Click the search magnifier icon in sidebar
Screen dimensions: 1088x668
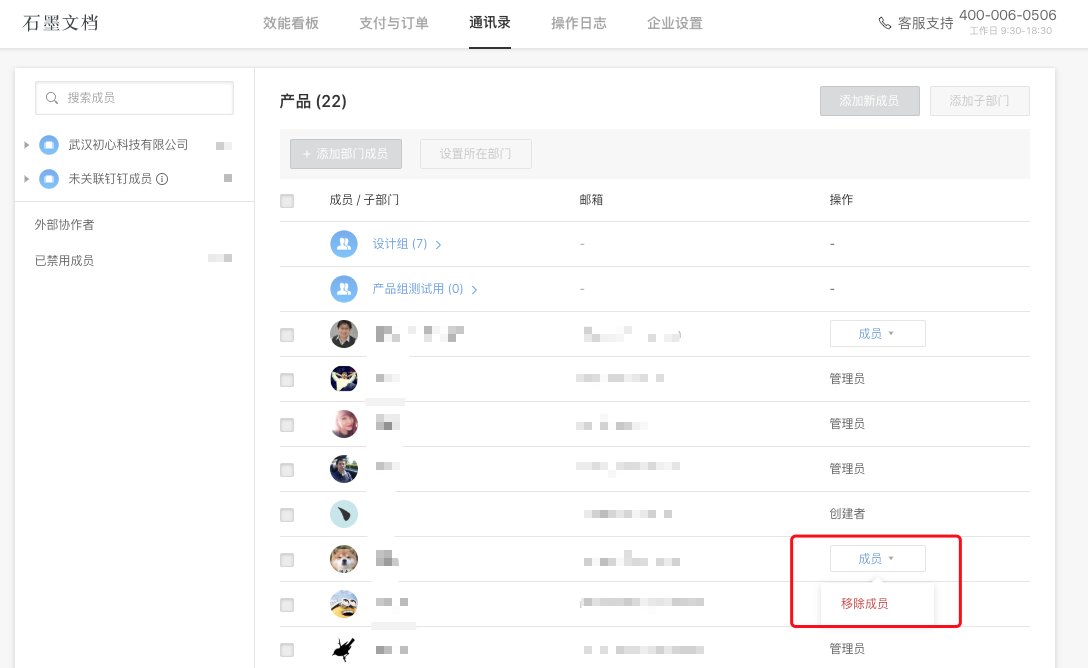pyautogui.click(x=53, y=98)
